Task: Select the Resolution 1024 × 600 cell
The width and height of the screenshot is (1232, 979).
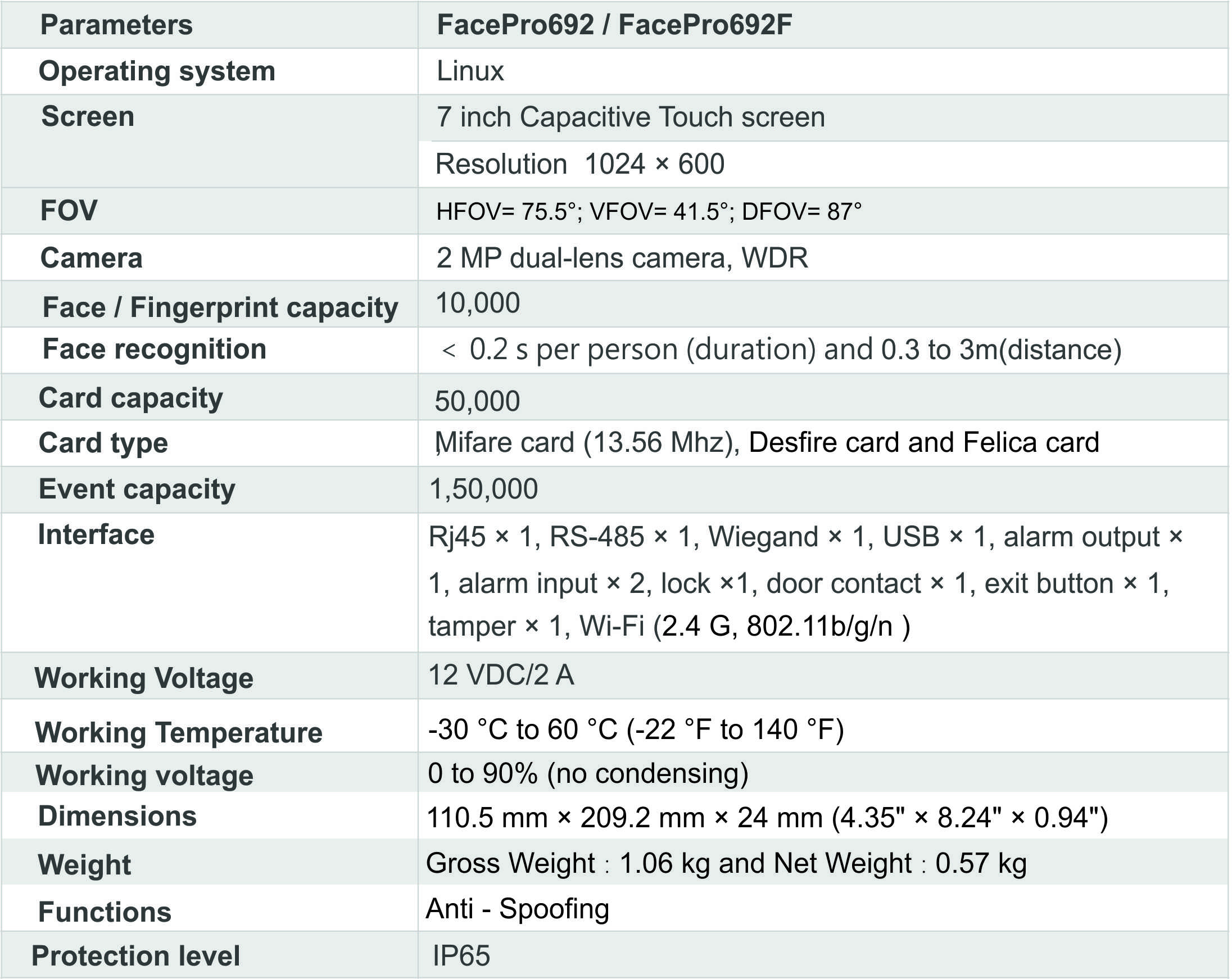Action: pyautogui.click(x=579, y=164)
